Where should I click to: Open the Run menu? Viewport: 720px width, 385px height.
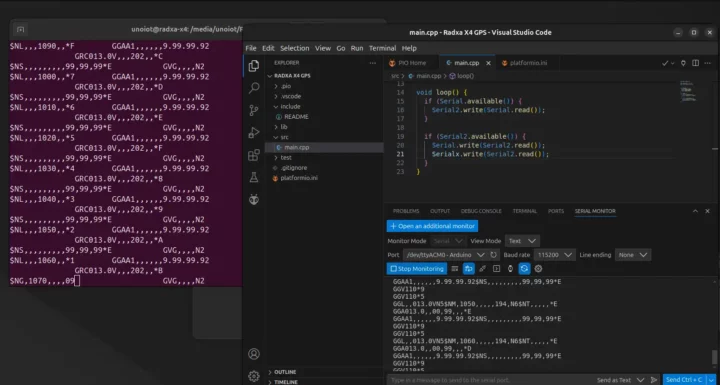point(357,48)
